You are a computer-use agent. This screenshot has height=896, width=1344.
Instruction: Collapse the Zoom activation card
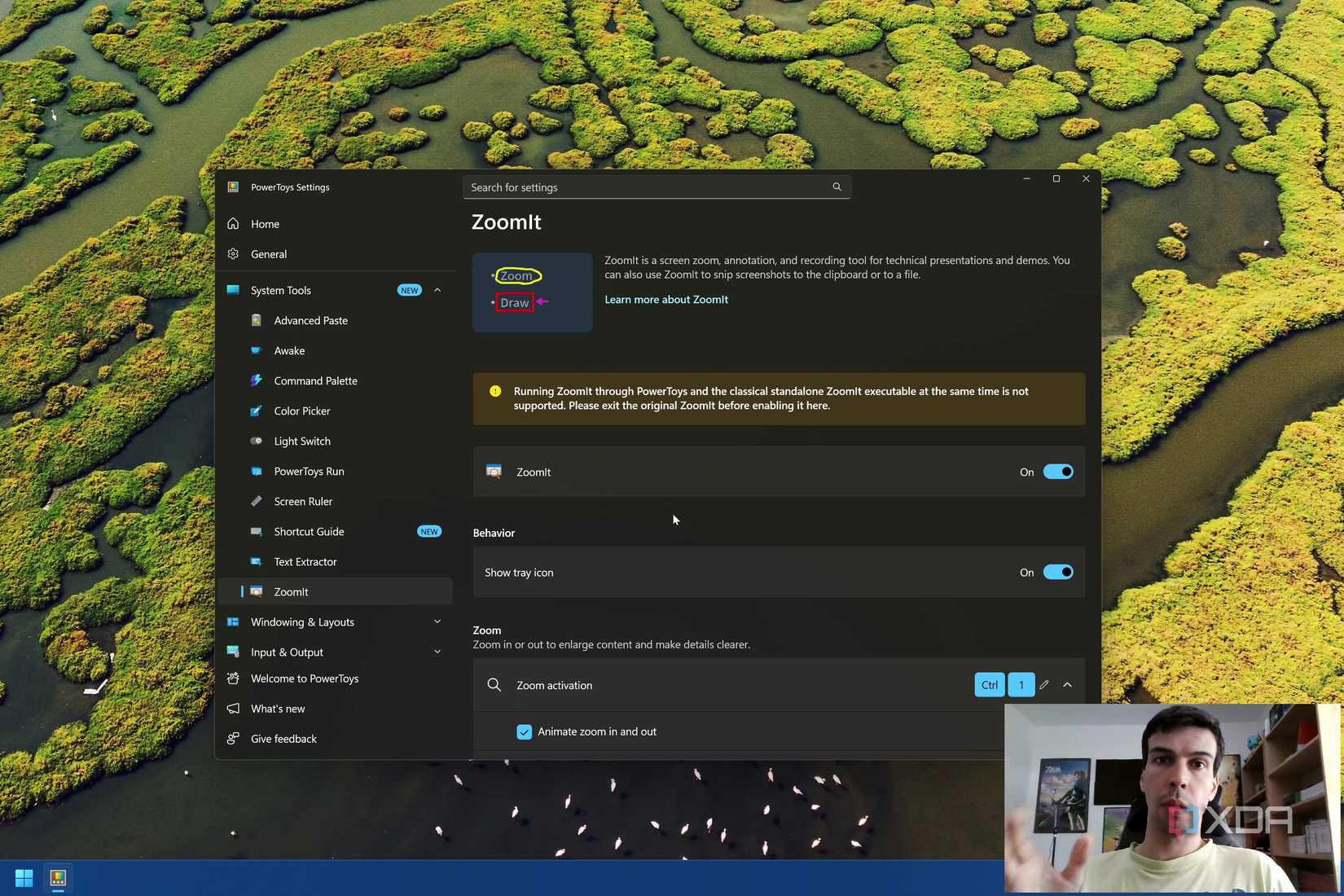coord(1068,685)
